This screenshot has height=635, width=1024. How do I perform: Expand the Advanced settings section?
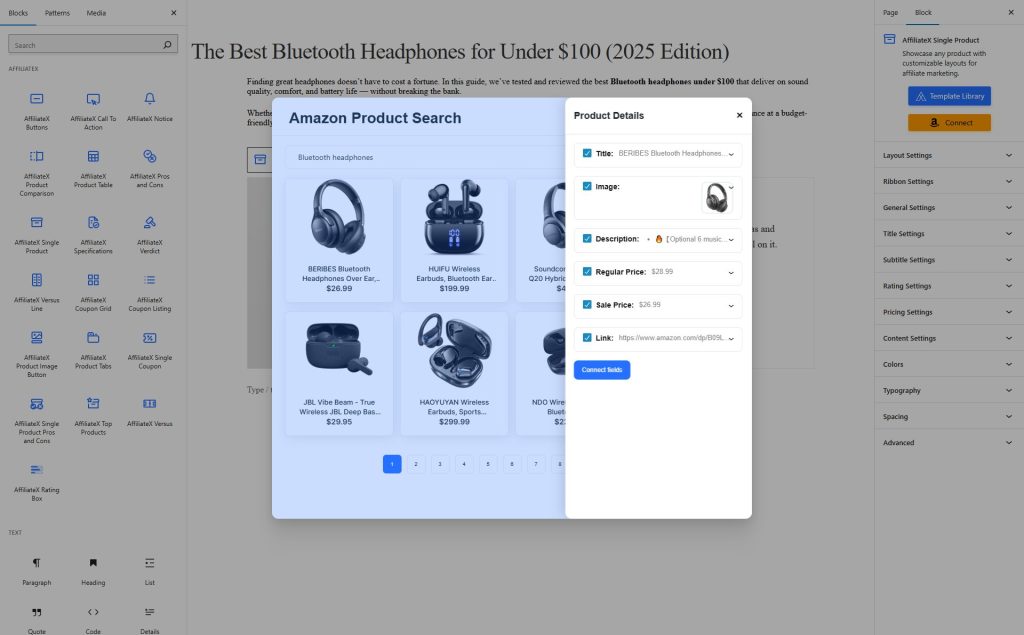pos(948,443)
